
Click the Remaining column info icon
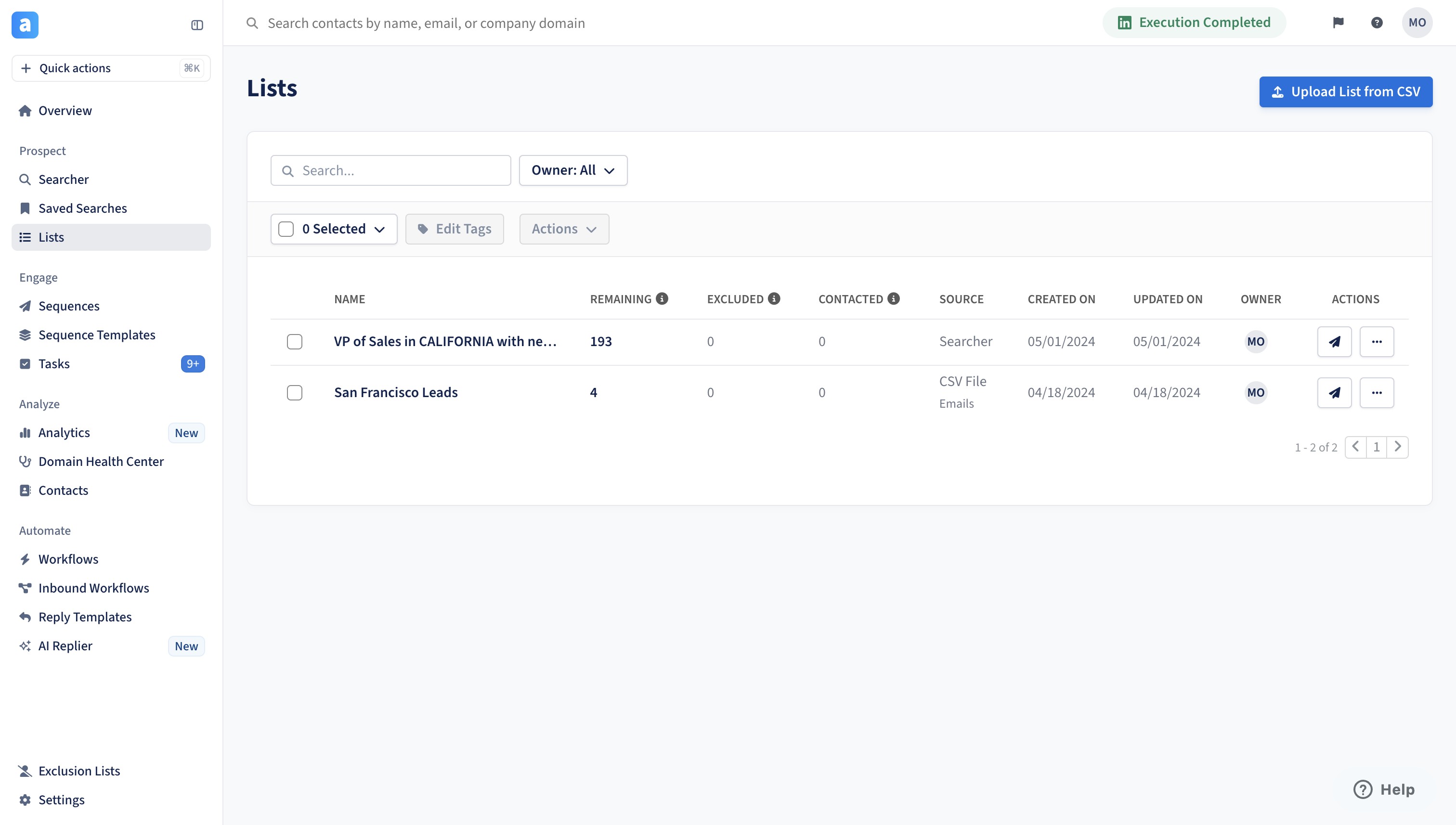(x=662, y=298)
